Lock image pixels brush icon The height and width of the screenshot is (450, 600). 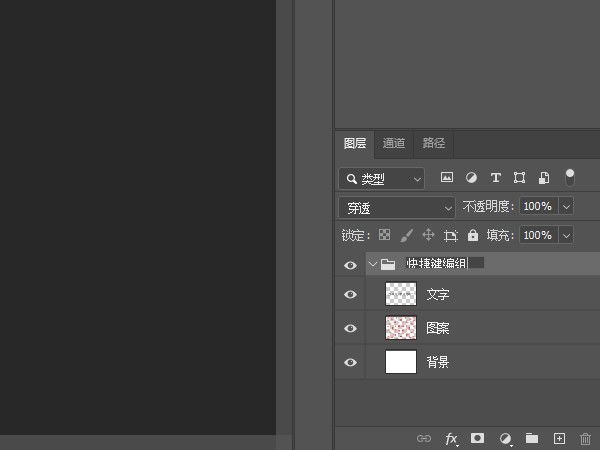coord(406,235)
